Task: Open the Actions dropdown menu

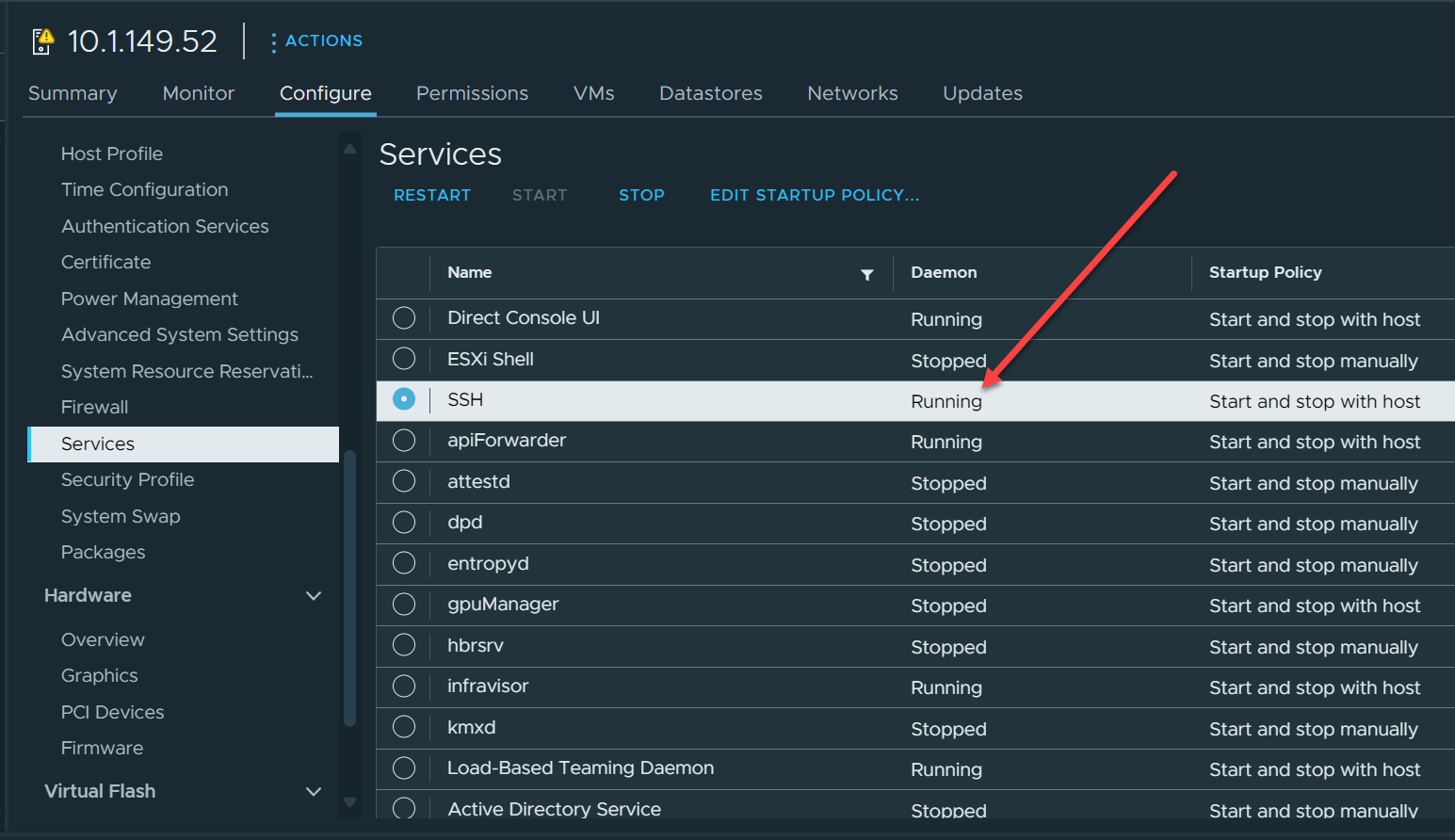Action: coord(323,40)
